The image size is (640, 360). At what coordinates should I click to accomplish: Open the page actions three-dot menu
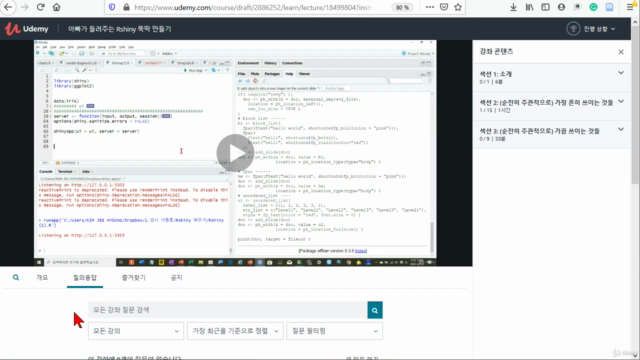[429, 7]
